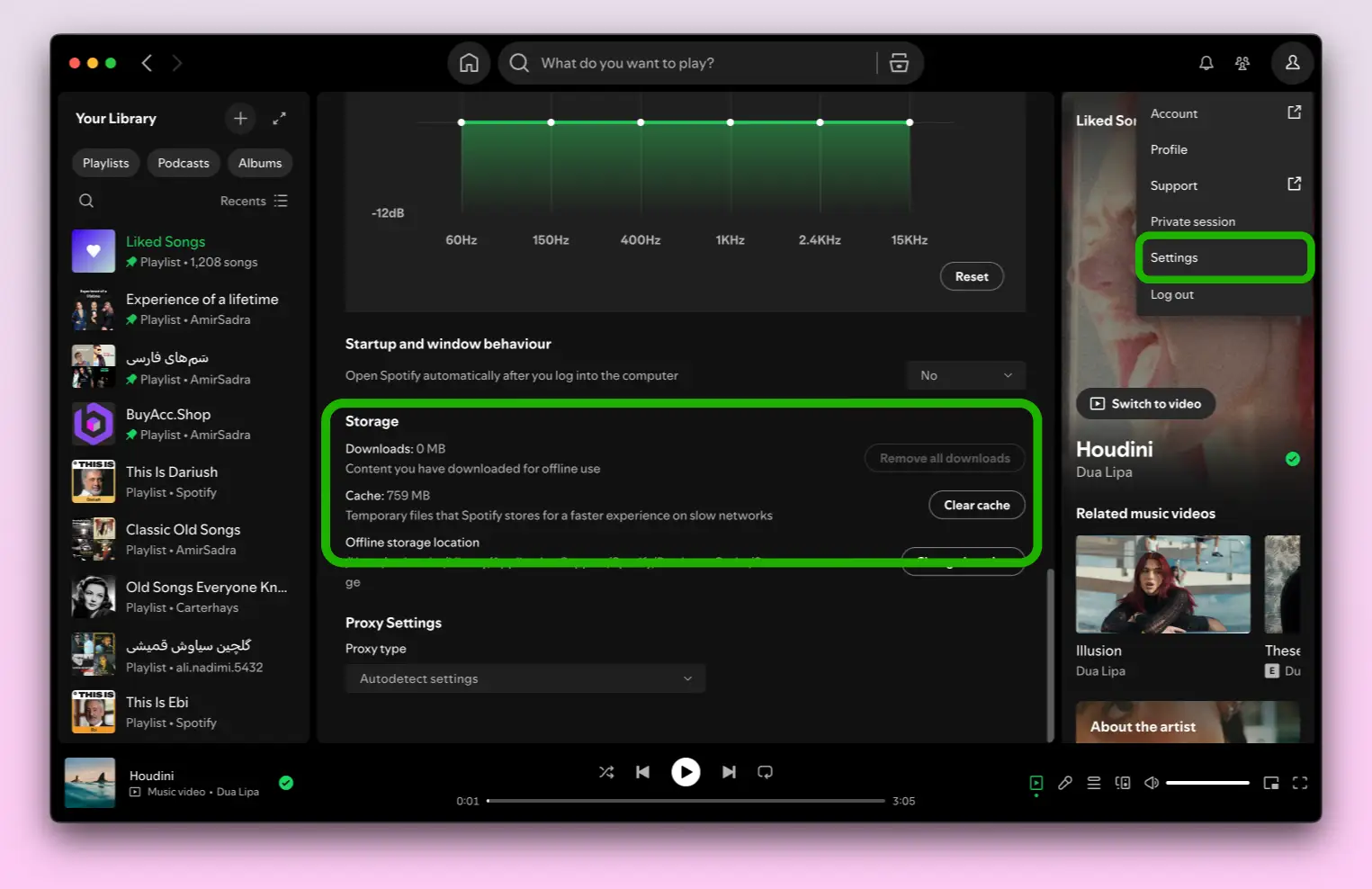Viewport: 1372px width, 889px height.
Task: Click the Liked Songs heart cover
Action: [94, 251]
